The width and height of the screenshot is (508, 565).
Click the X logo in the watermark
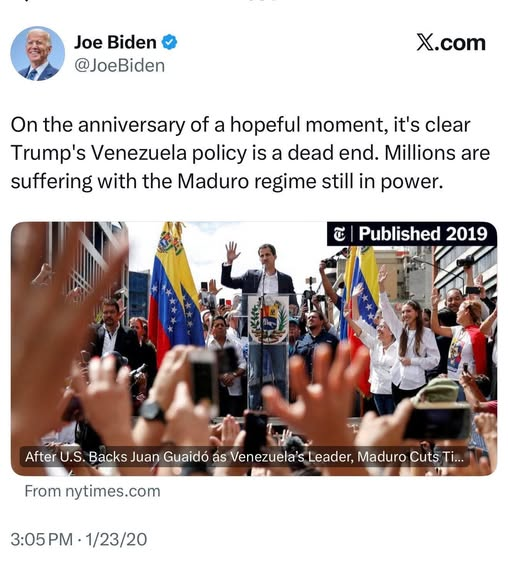[426, 43]
